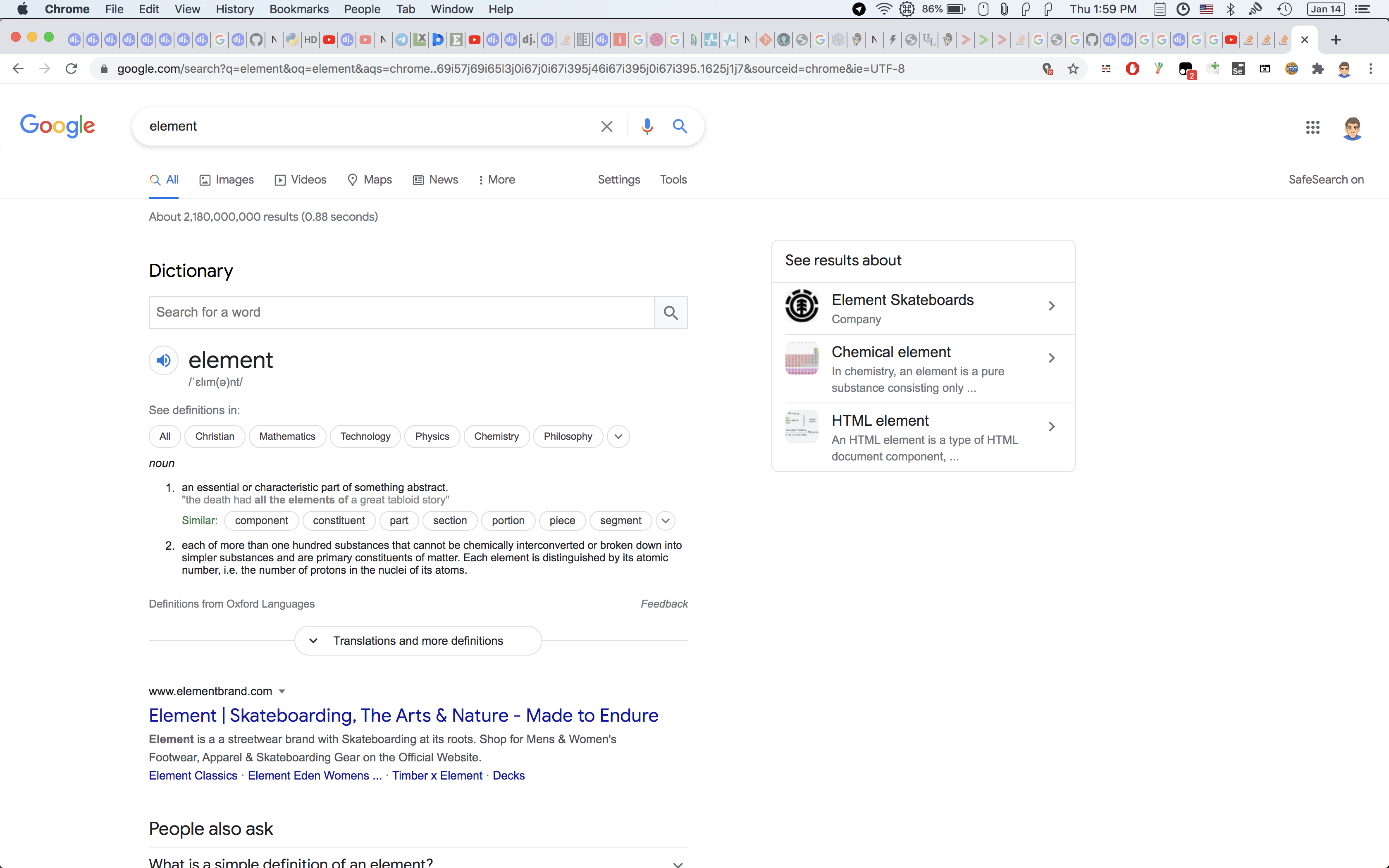Click the Chemical element periodic table thumbnail
Screen dimensions: 1389x868
tap(801, 358)
